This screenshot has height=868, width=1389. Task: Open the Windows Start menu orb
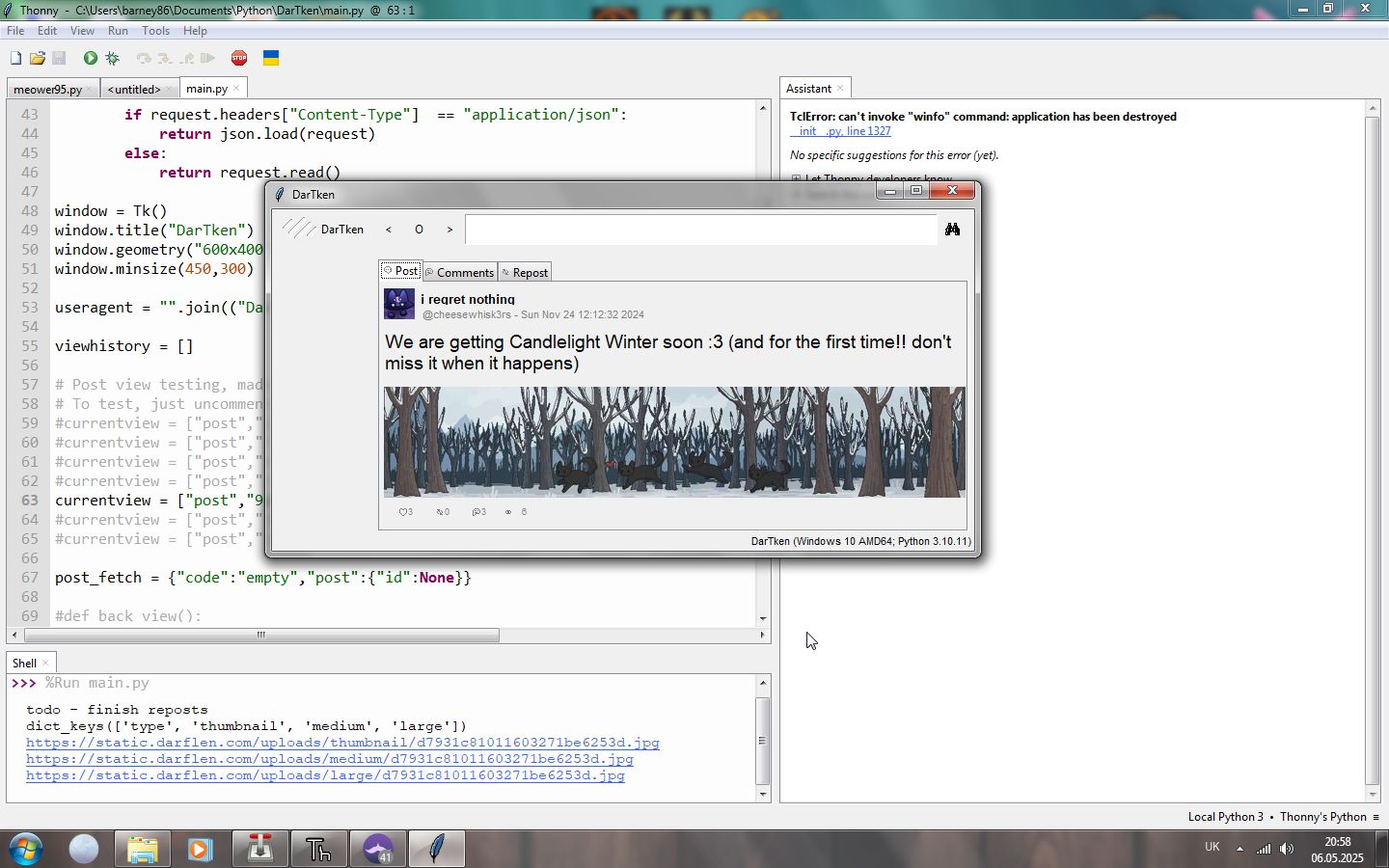[x=25, y=850]
